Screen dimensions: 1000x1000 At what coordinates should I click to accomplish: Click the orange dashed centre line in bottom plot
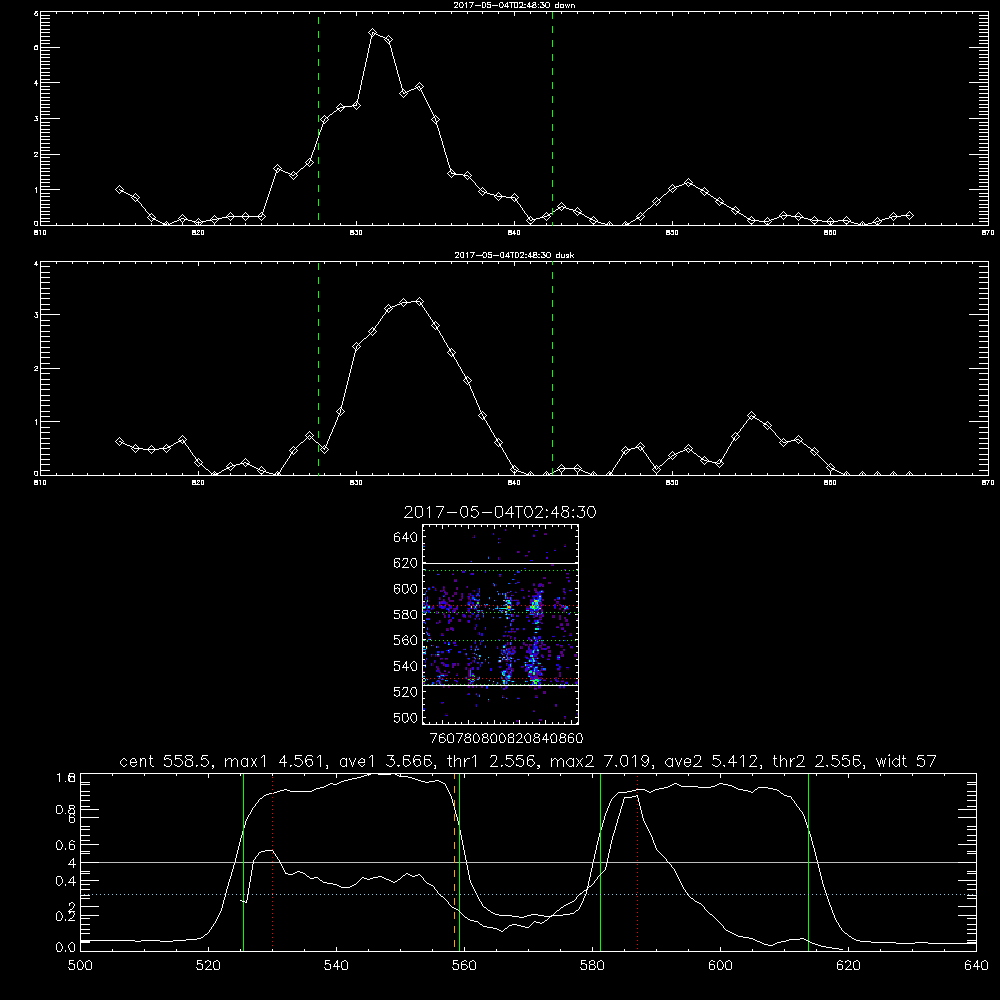pos(455,861)
